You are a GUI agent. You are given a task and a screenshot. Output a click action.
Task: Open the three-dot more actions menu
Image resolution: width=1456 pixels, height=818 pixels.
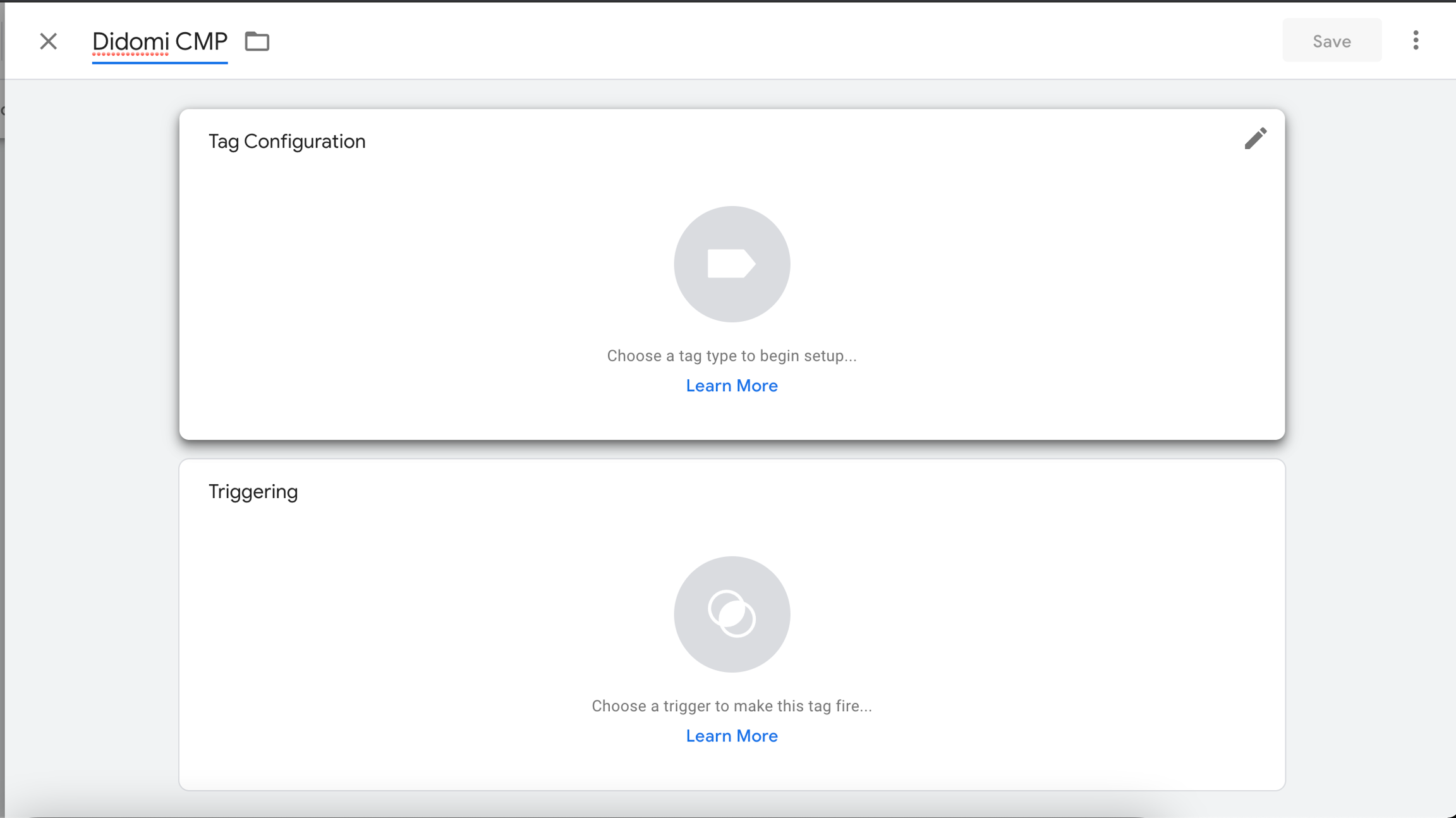(1416, 40)
